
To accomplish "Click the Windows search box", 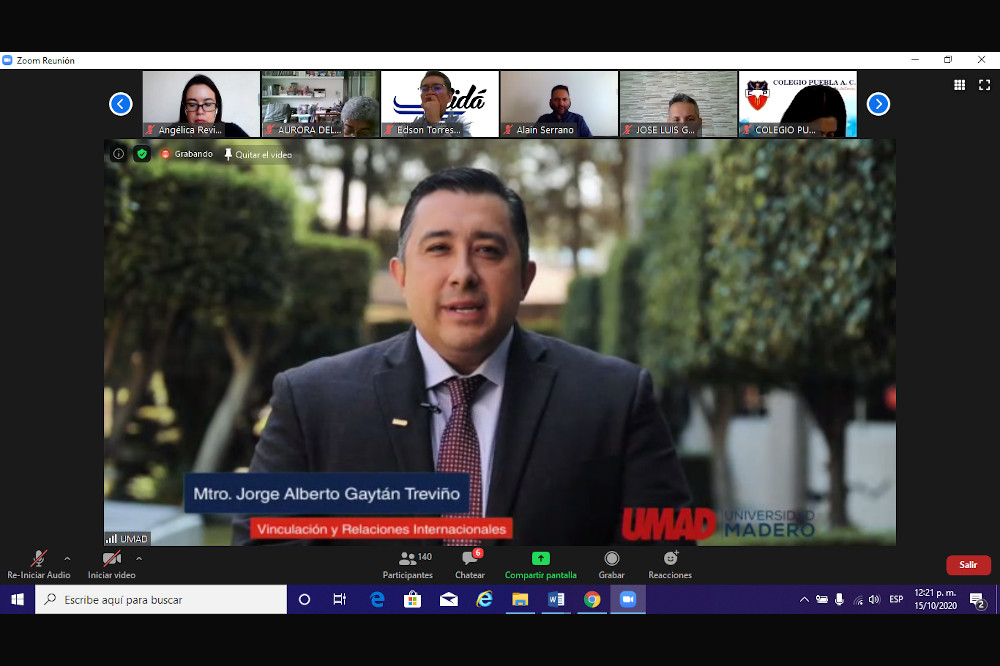I will point(162,600).
